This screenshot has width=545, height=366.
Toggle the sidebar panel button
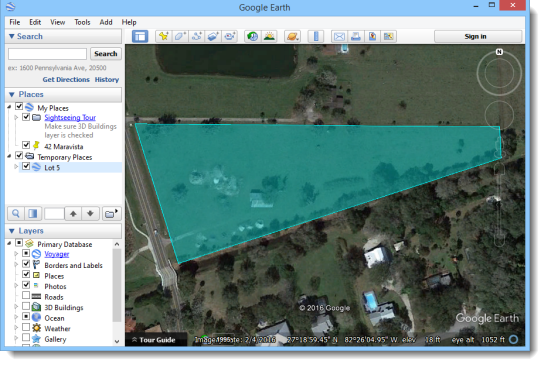click(x=140, y=36)
